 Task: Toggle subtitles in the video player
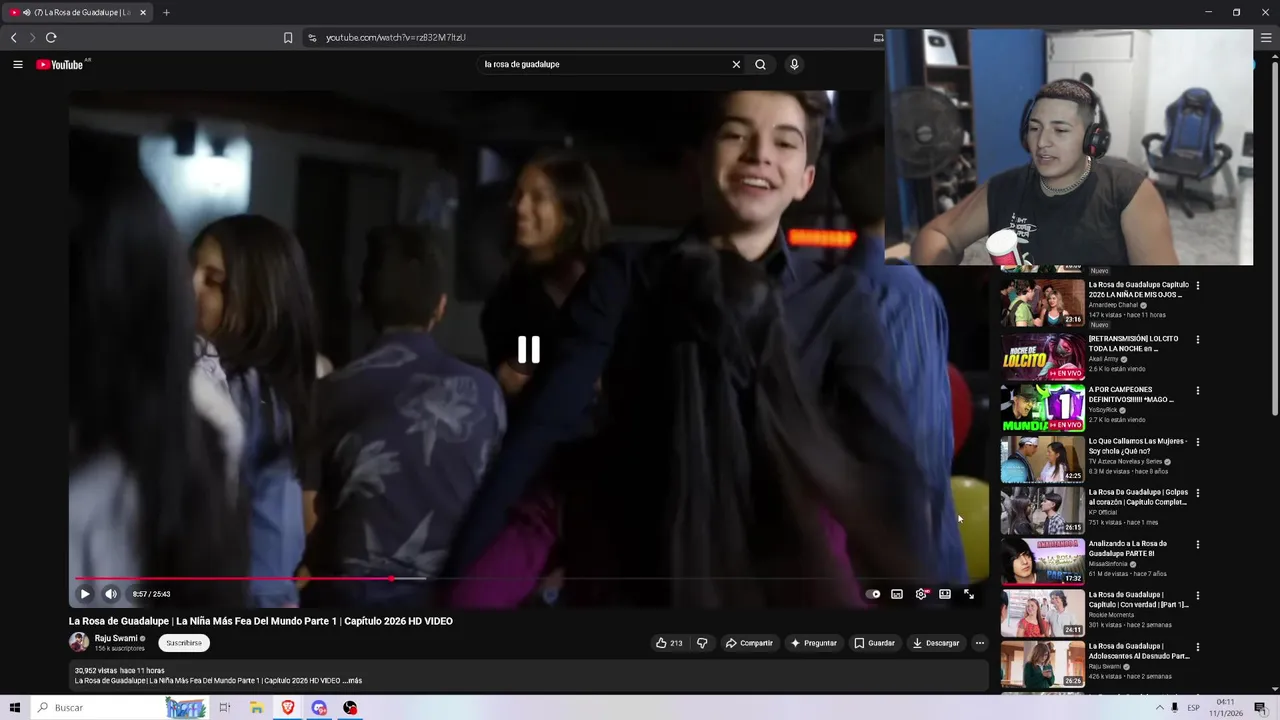point(897,594)
